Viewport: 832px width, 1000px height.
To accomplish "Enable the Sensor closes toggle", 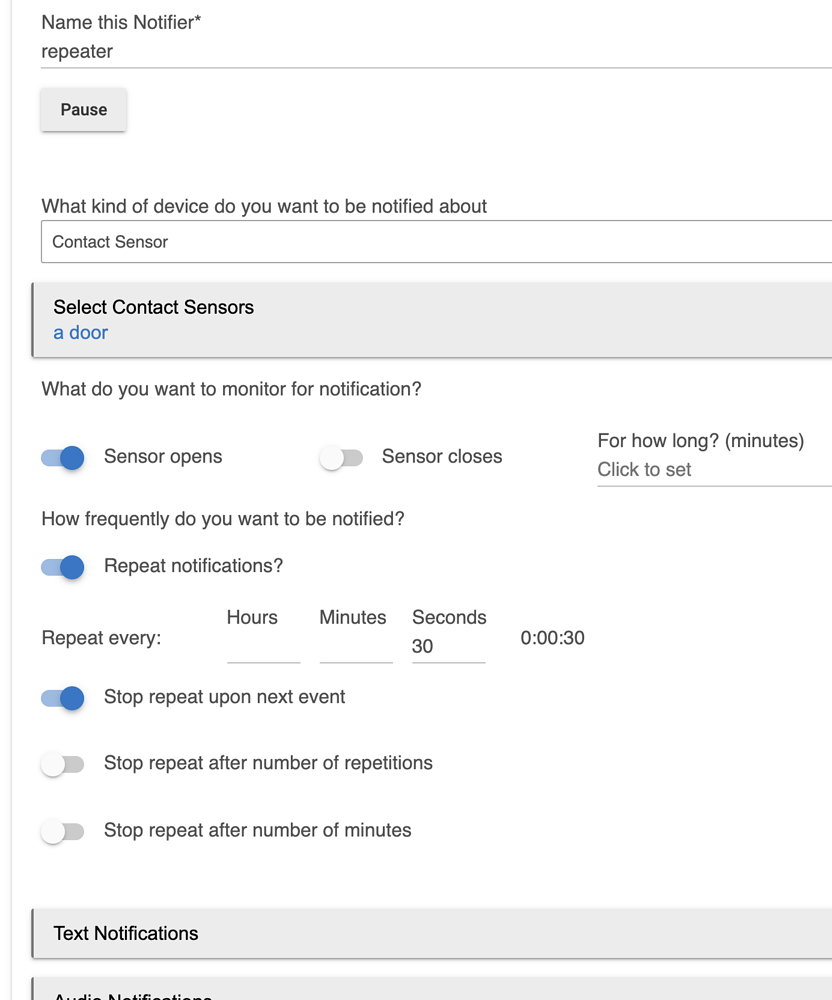I will (x=342, y=457).
